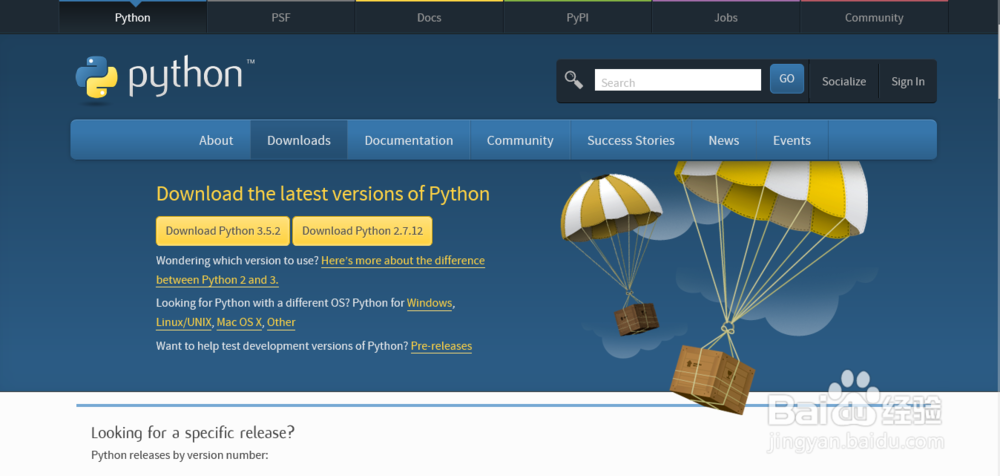Open the Sign In menu
The image size is (1000, 476).
coord(908,81)
